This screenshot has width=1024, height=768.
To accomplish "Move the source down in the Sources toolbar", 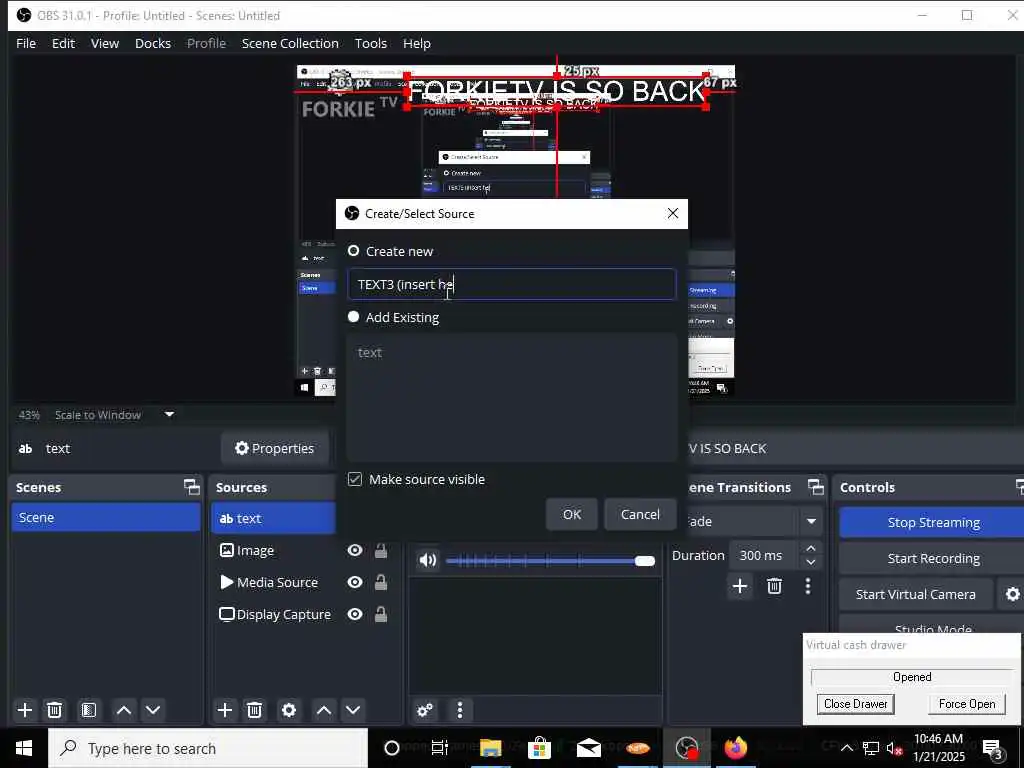I will tap(353, 710).
